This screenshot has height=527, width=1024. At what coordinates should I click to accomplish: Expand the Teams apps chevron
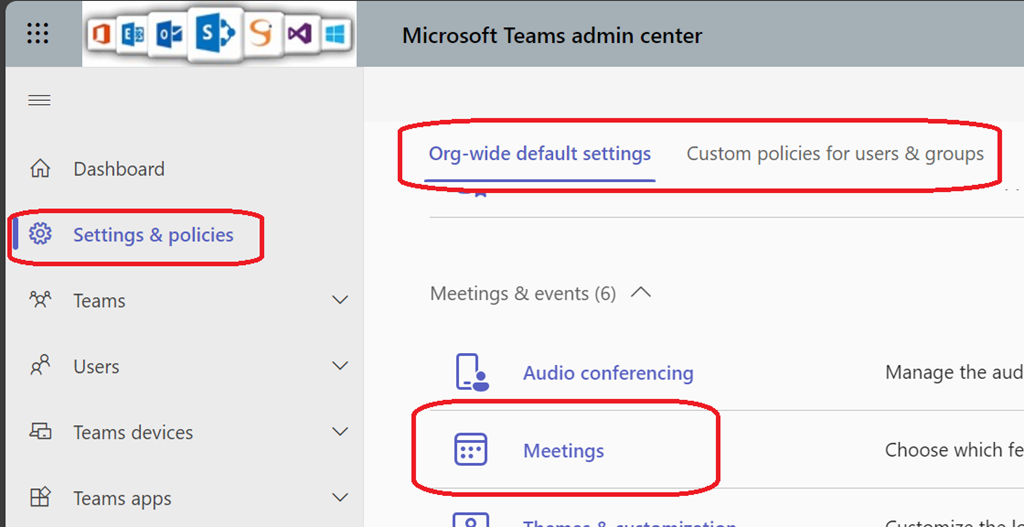click(340, 498)
